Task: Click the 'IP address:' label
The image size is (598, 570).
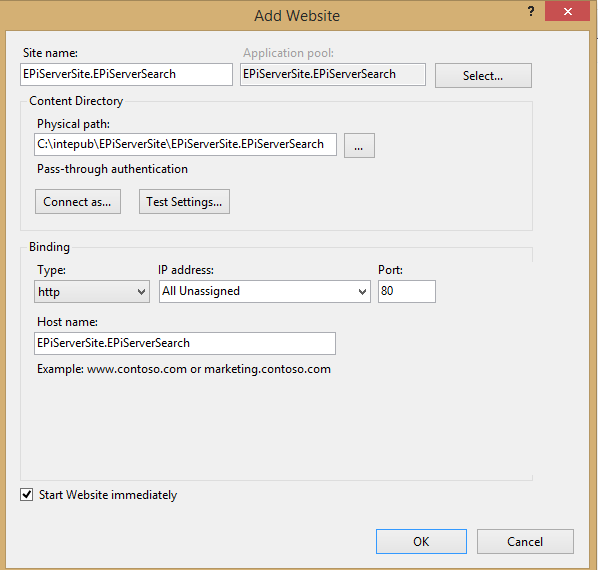Action: [186, 270]
